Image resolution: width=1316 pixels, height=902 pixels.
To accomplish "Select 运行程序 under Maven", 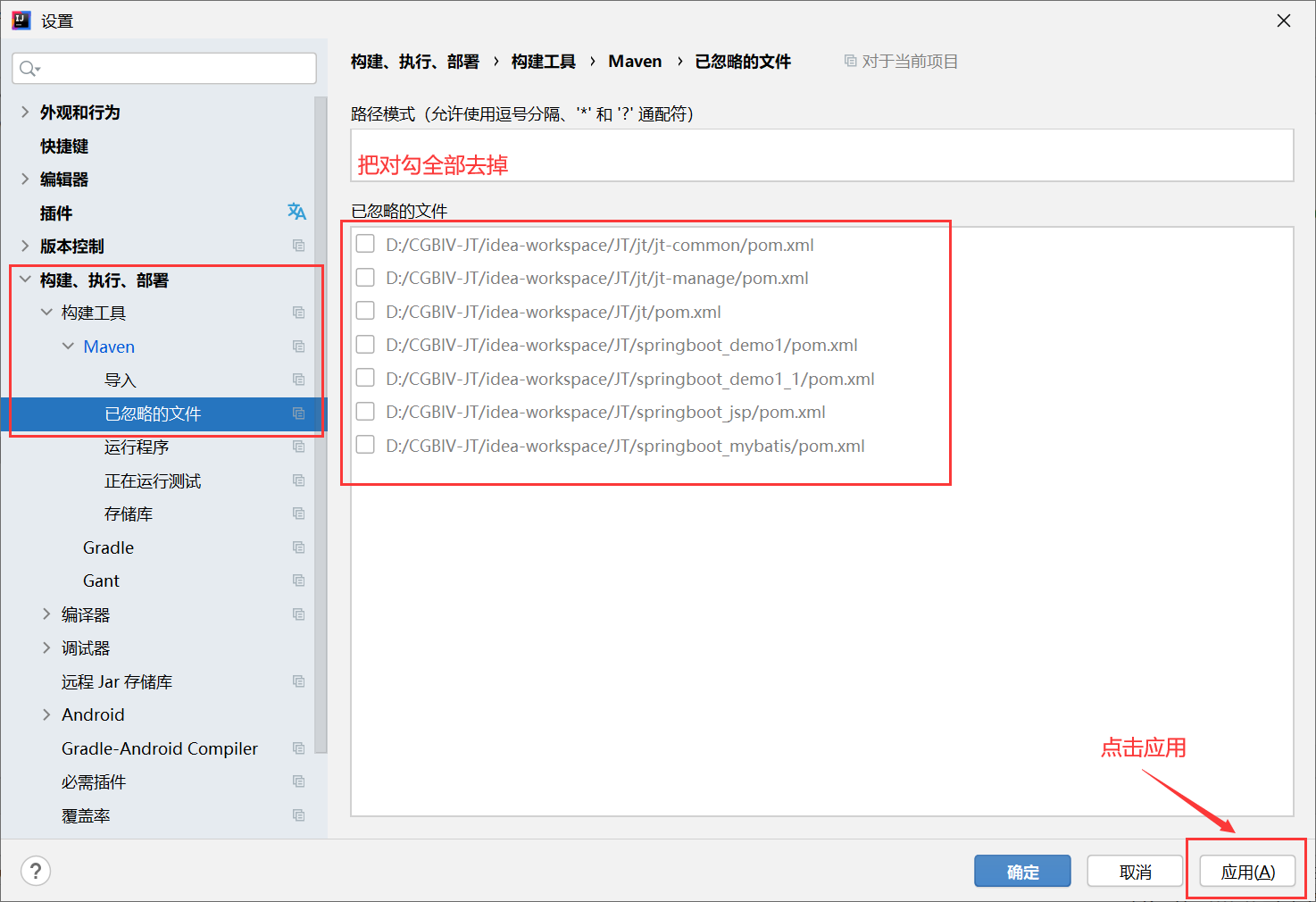I will coord(137,447).
